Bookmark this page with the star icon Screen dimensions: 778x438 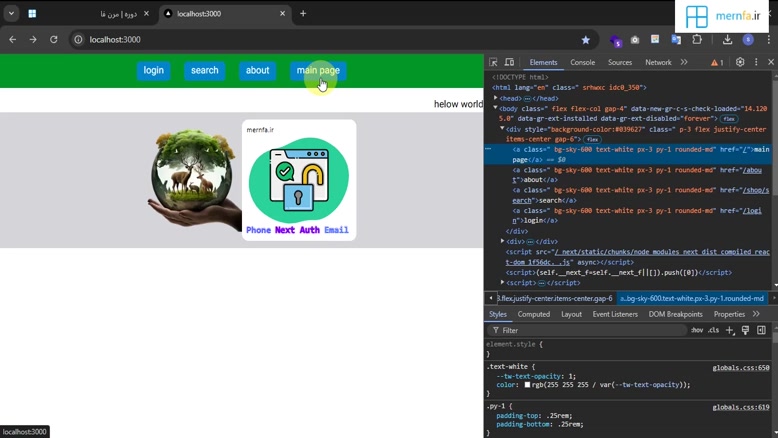tap(586, 40)
